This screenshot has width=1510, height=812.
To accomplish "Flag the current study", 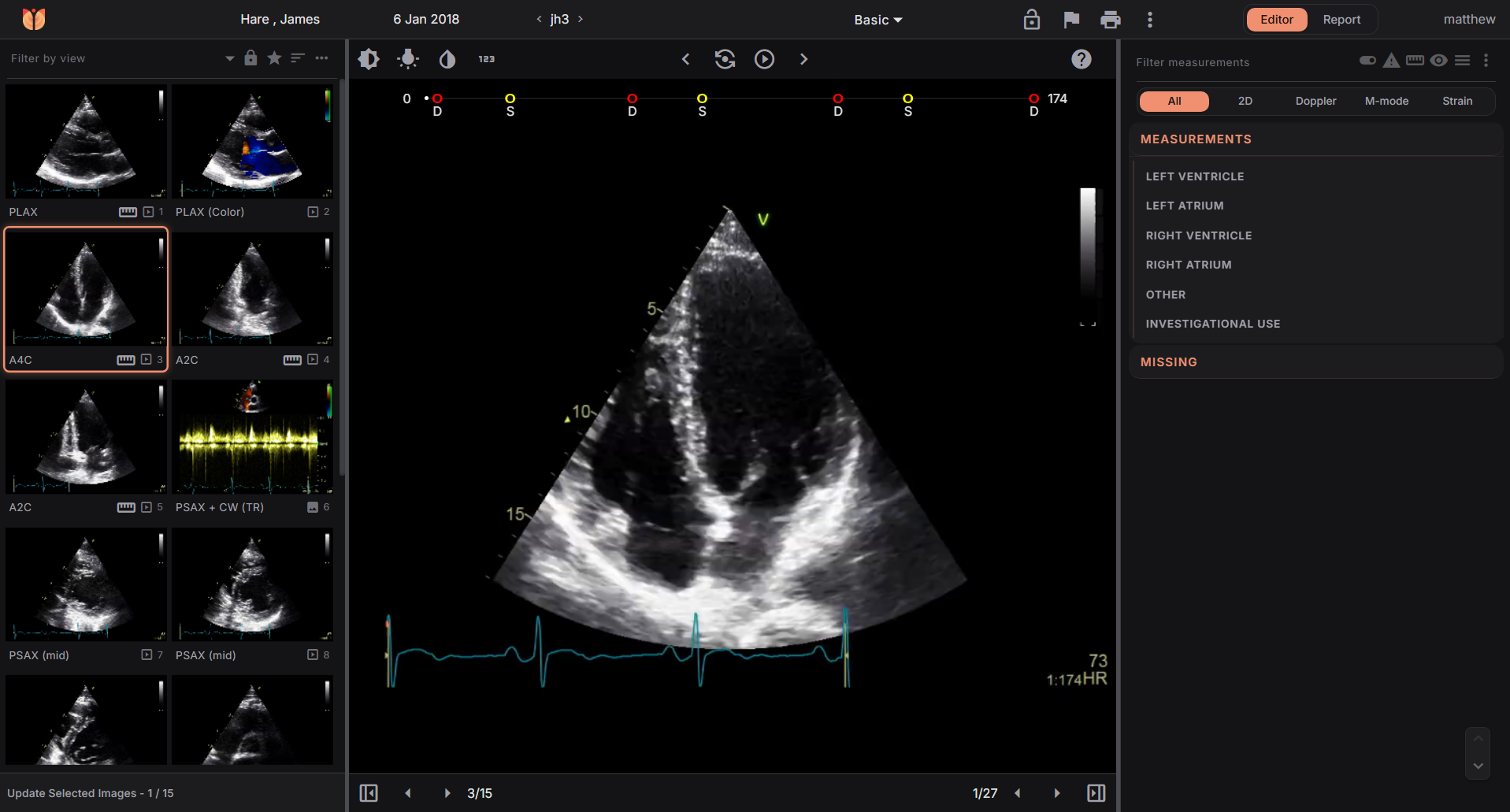I will coord(1071,19).
